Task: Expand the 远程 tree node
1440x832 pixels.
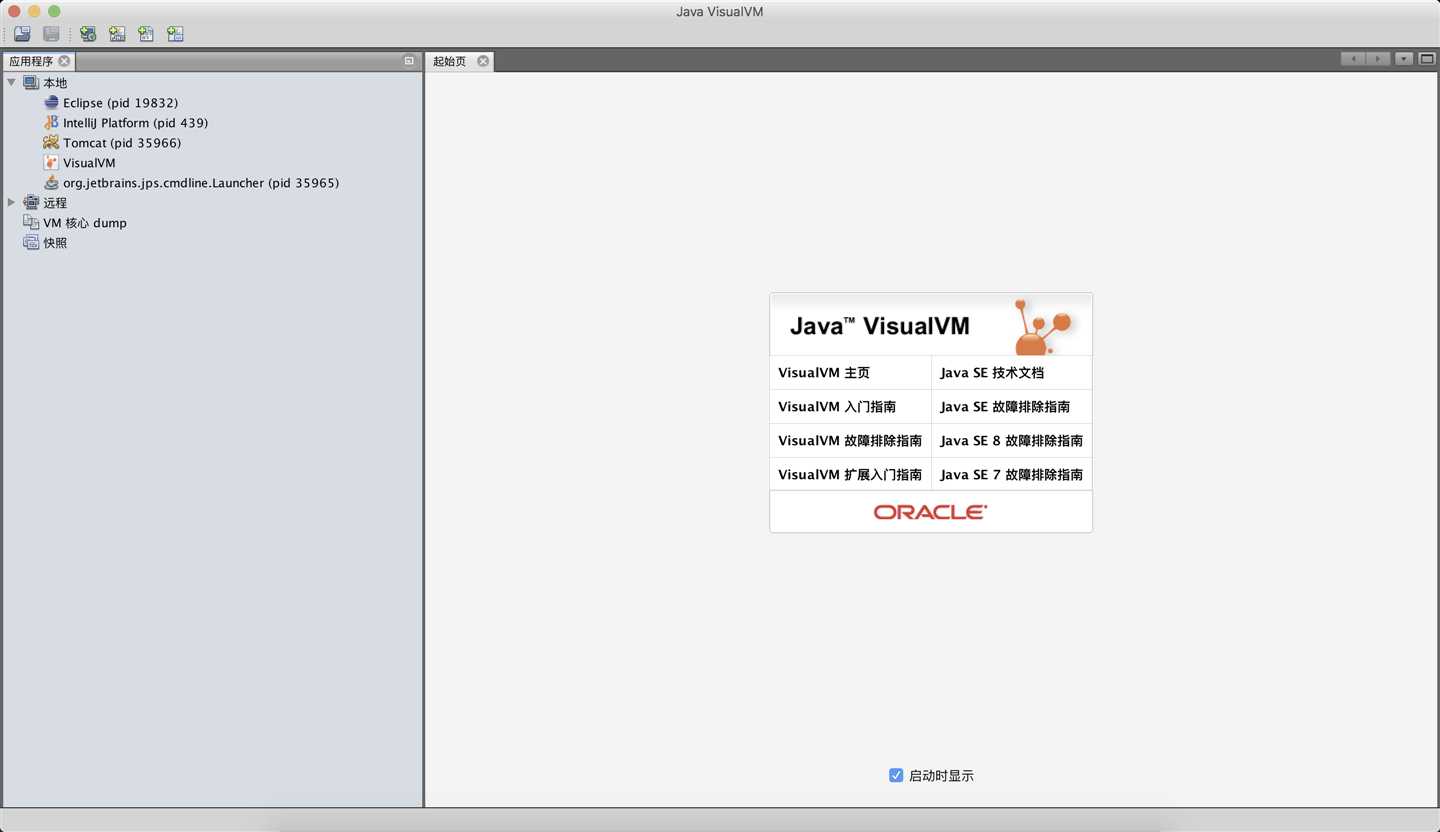Action: 11,202
